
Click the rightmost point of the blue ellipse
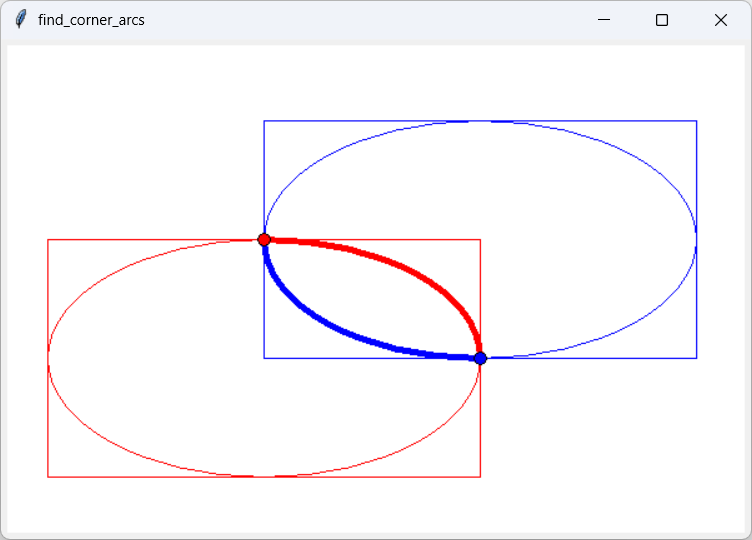coord(696,239)
